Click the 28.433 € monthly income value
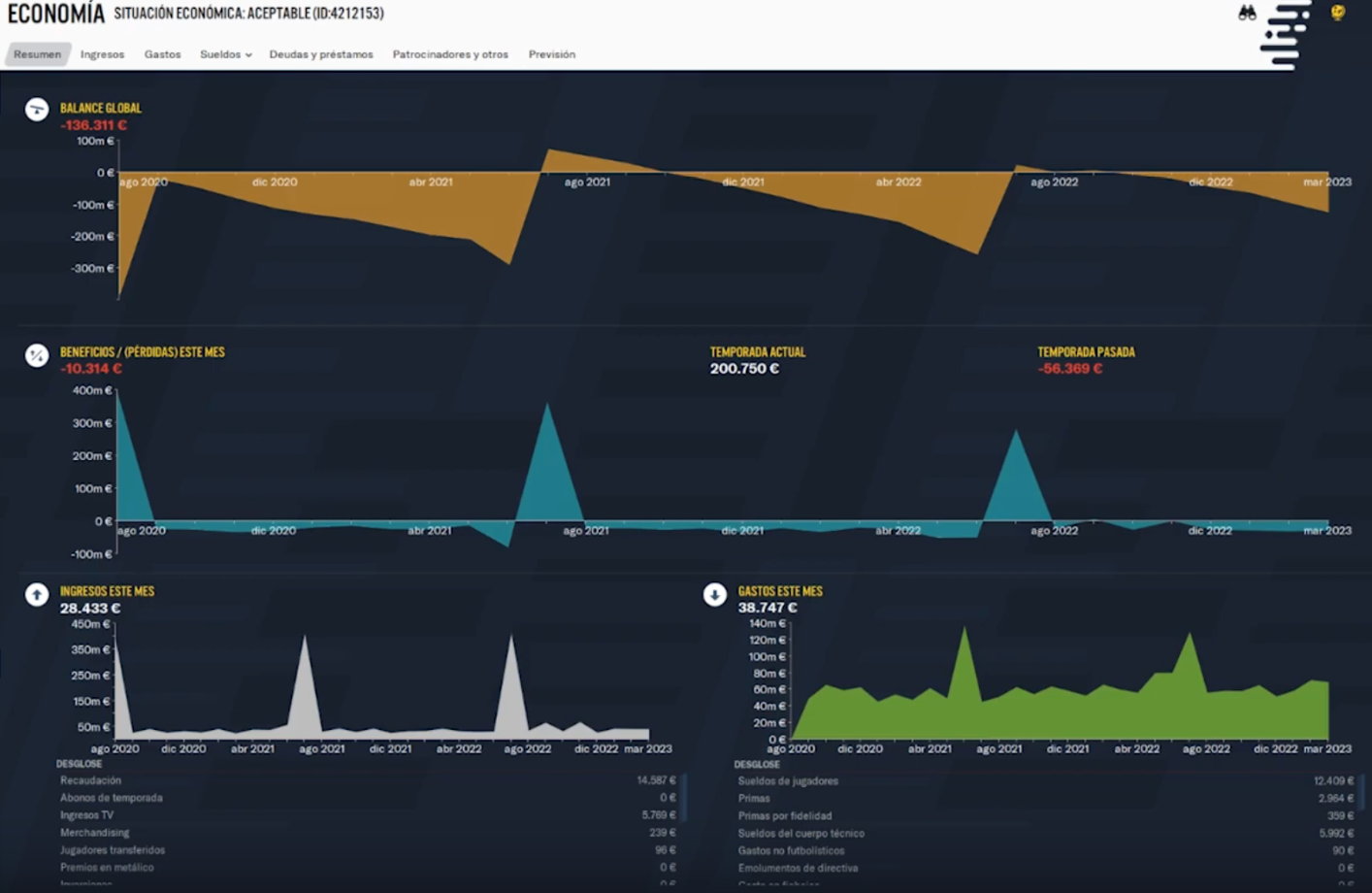Image resolution: width=1372 pixels, height=893 pixels. pyautogui.click(x=90, y=609)
